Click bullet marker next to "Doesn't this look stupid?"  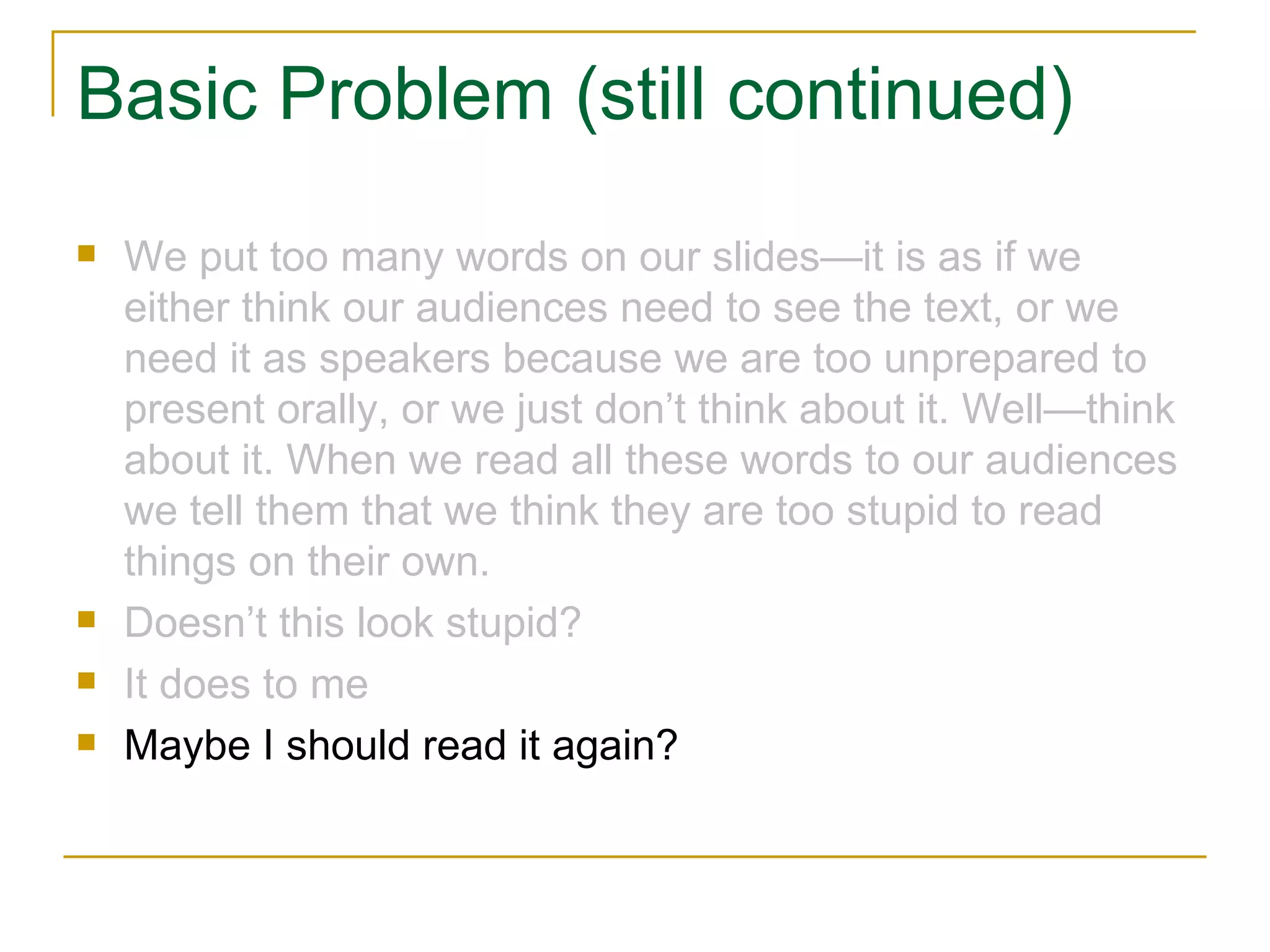[86, 619]
